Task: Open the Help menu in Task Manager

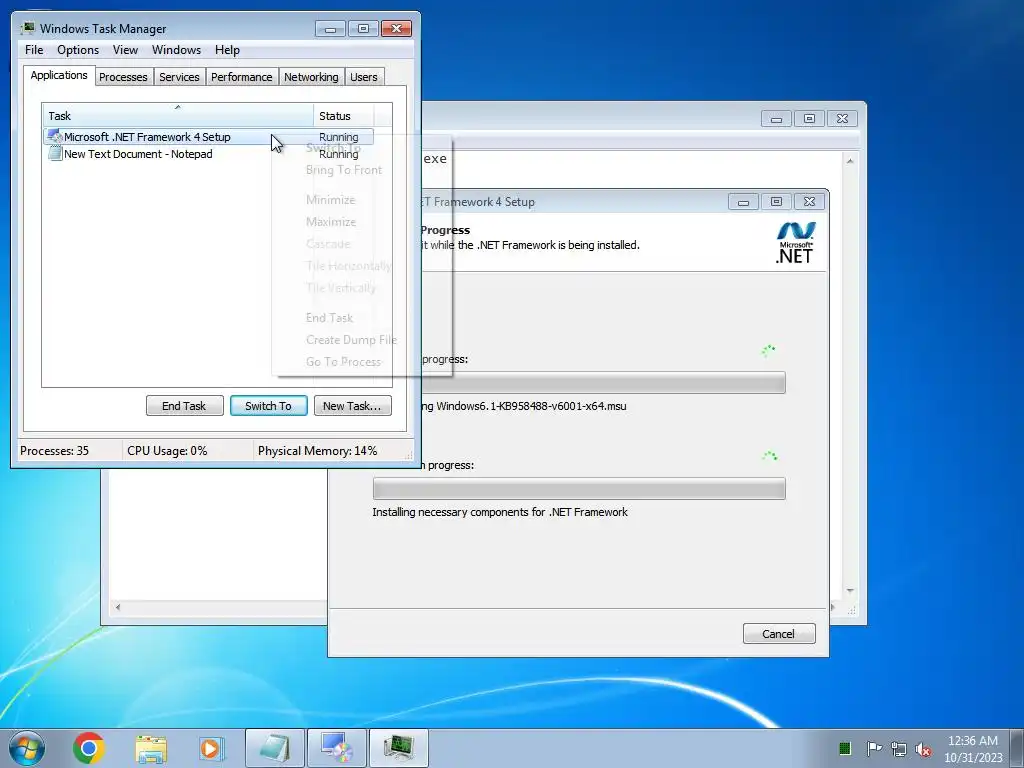Action: tap(227, 50)
